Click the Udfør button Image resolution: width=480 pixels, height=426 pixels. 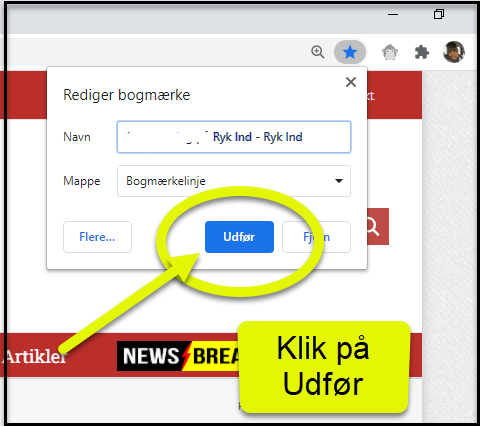239,237
